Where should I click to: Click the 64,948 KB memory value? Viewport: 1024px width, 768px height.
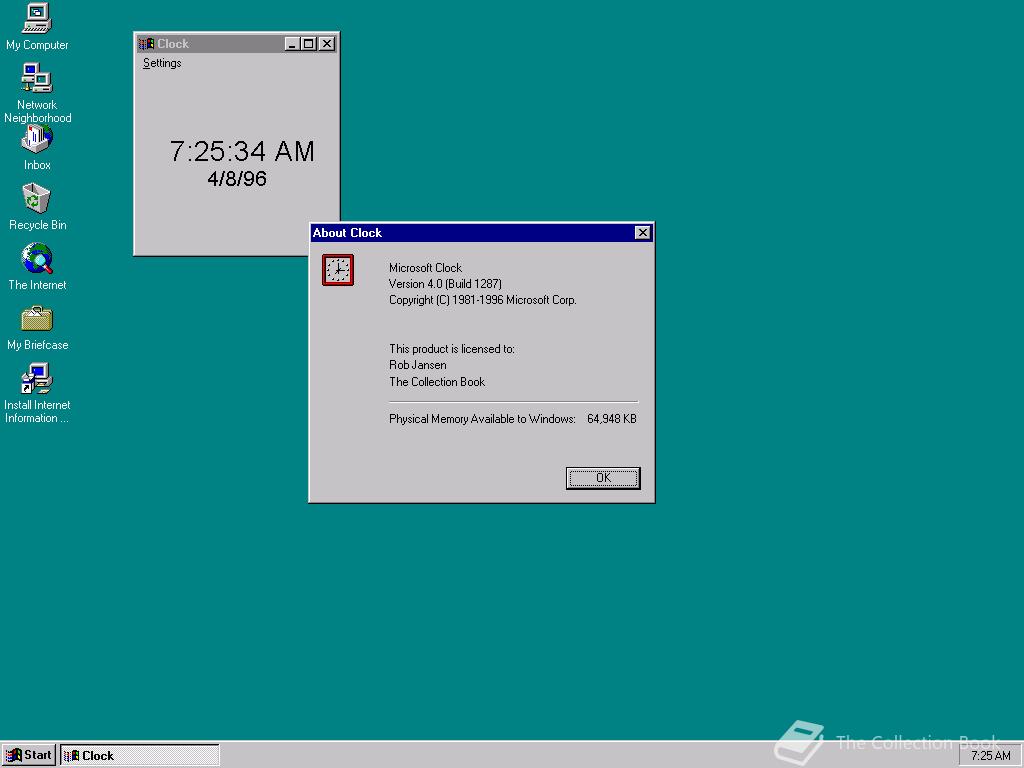611,419
